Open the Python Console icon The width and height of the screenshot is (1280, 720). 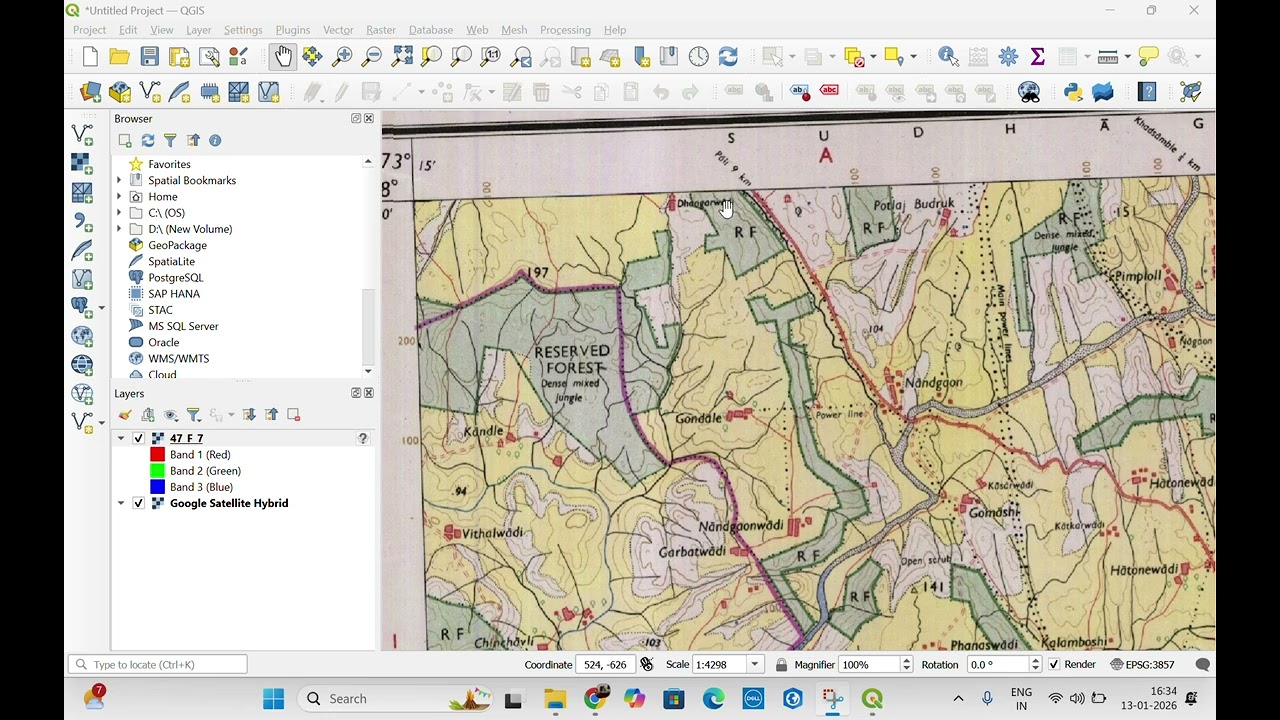[1073, 92]
